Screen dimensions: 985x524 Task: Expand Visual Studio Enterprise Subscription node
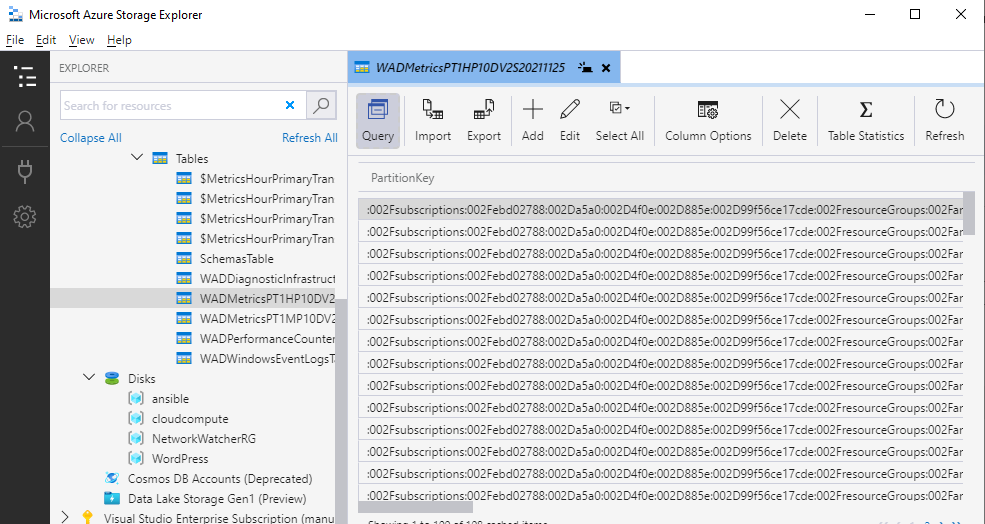65,517
